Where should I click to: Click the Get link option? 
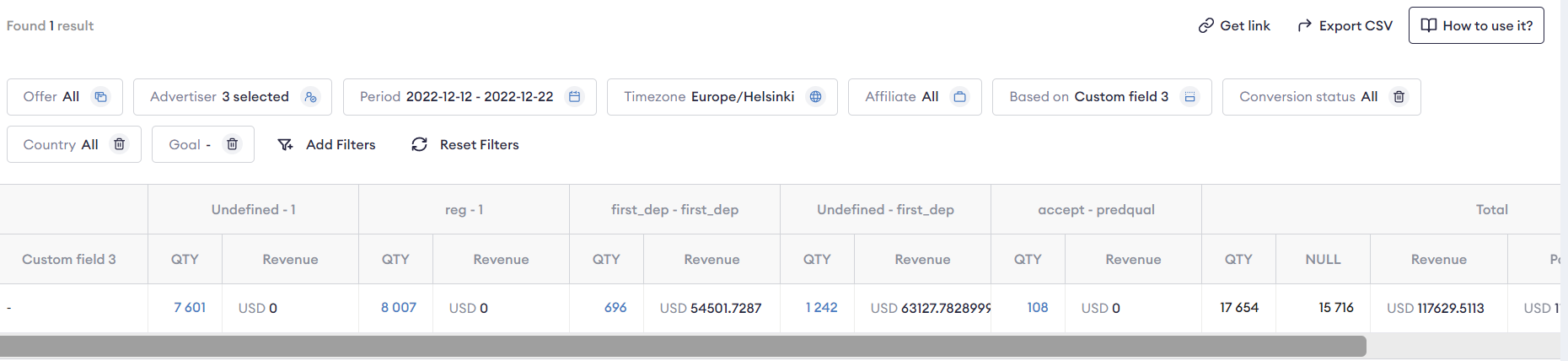[1234, 25]
